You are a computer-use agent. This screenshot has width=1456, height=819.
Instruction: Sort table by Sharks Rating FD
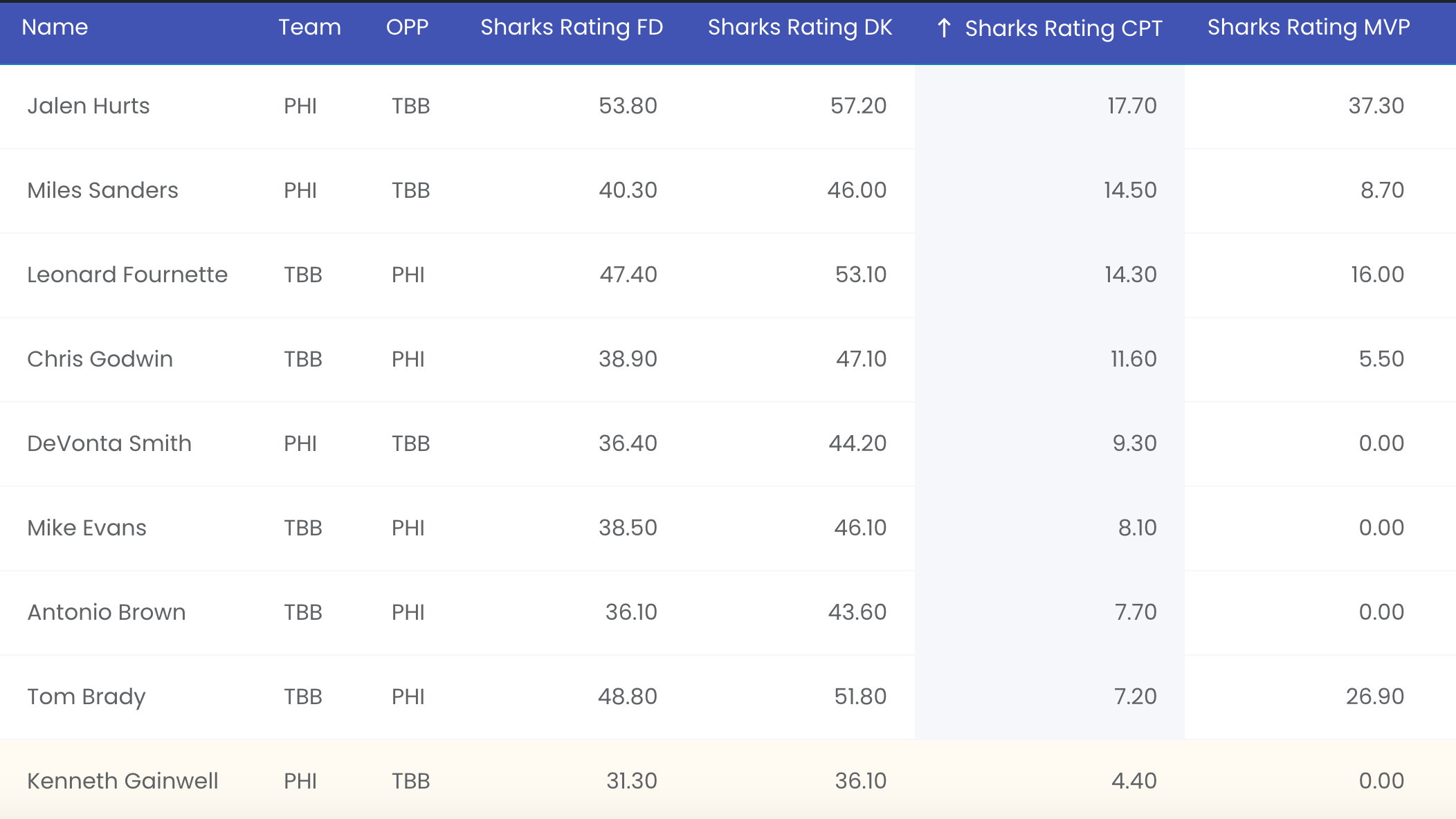(x=572, y=27)
